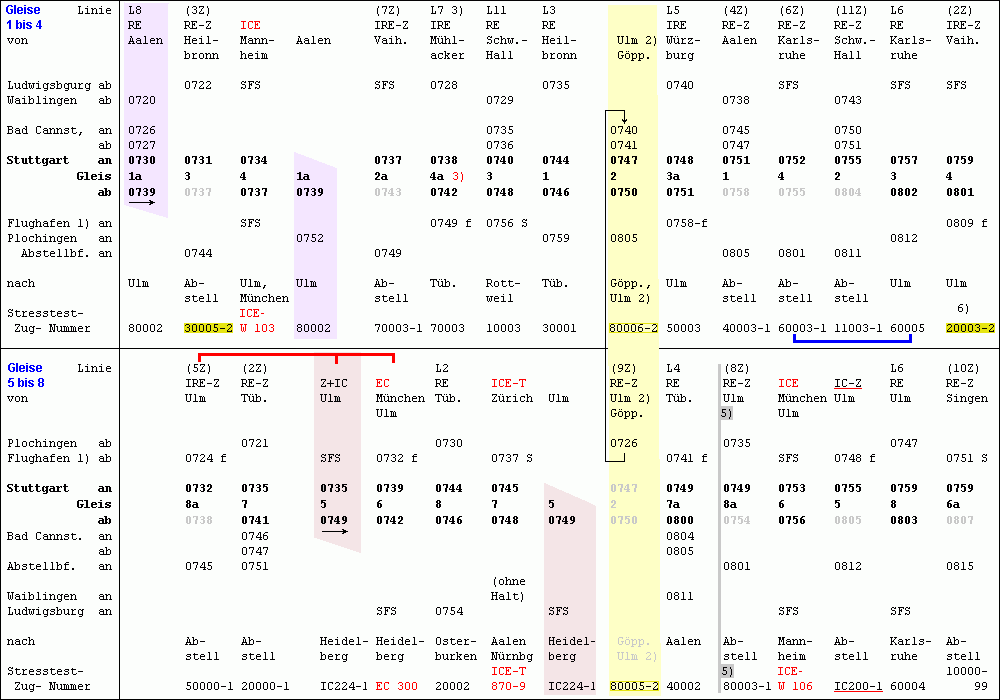Click the Flughafen arrival time '0758-f'
The width and height of the screenshot is (1000, 700).
coord(687,223)
